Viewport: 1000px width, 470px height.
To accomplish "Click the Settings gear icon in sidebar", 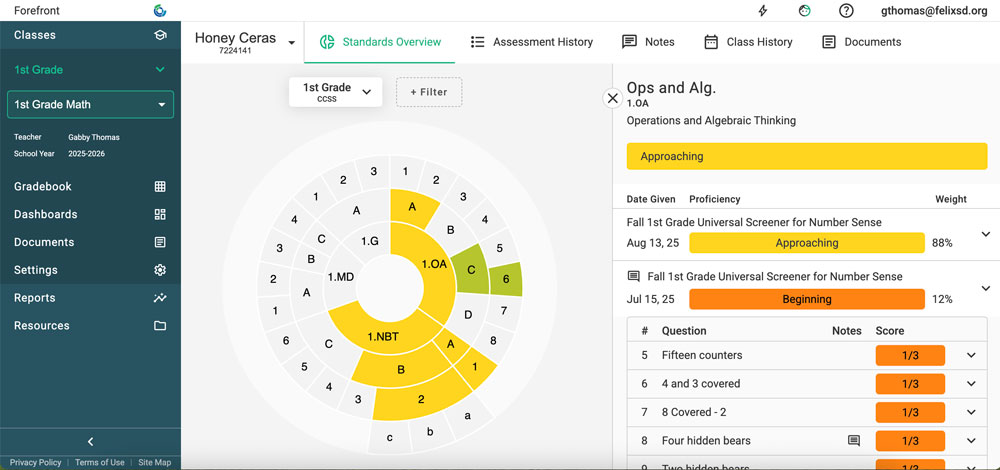I will pyautogui.click(x=160, y=271).
